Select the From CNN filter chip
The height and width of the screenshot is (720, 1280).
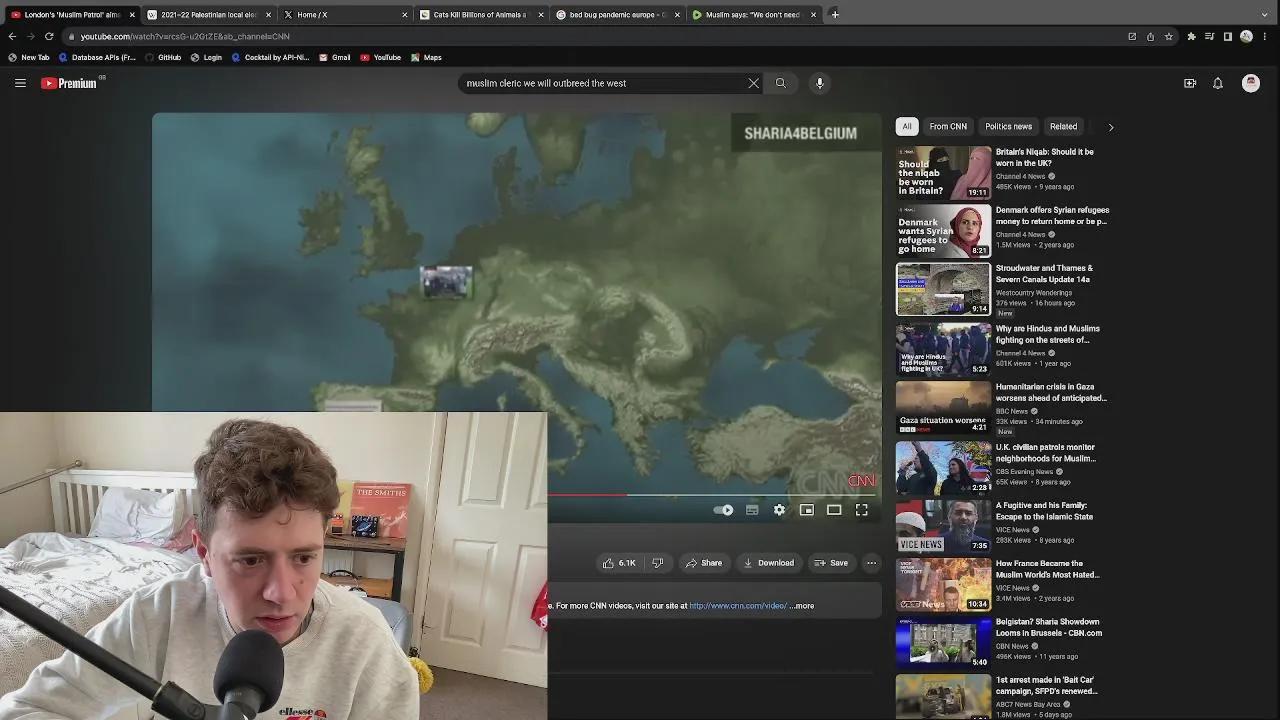947,126
